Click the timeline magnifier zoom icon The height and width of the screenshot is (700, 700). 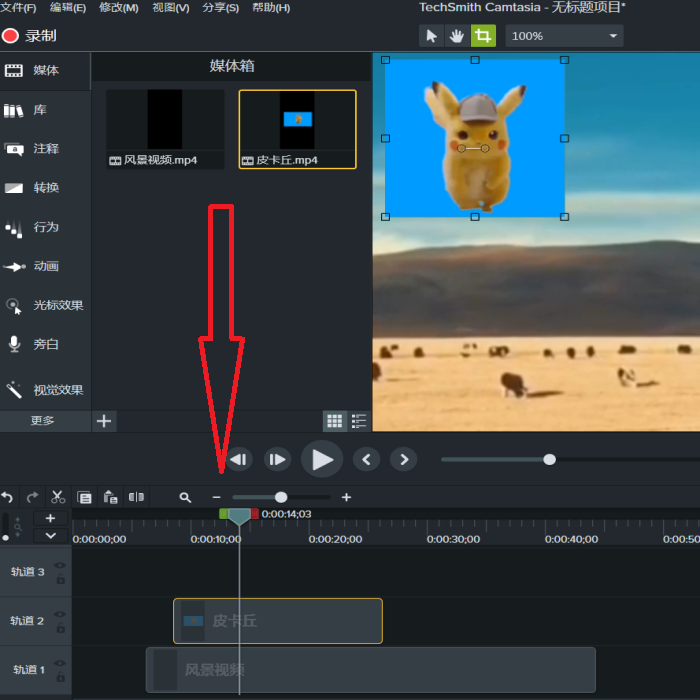(x=185, y=497)
